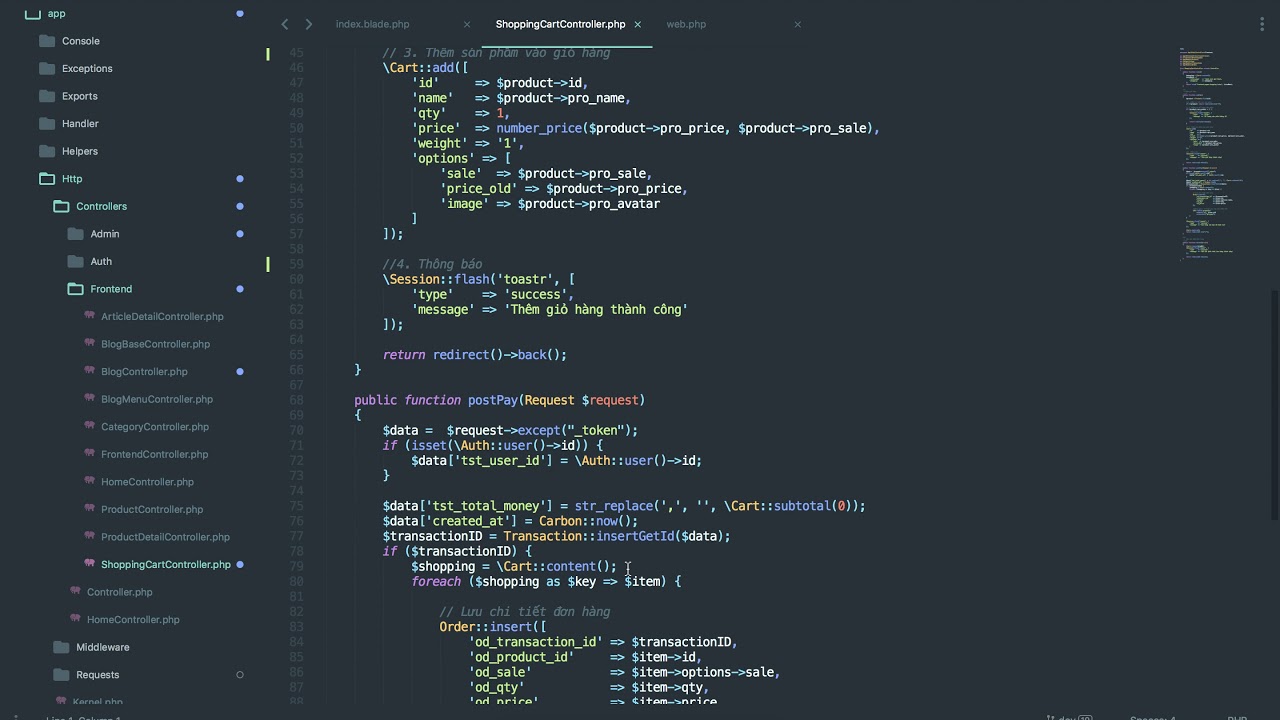Click the open Http folder icon

click(x=46, y=179)
